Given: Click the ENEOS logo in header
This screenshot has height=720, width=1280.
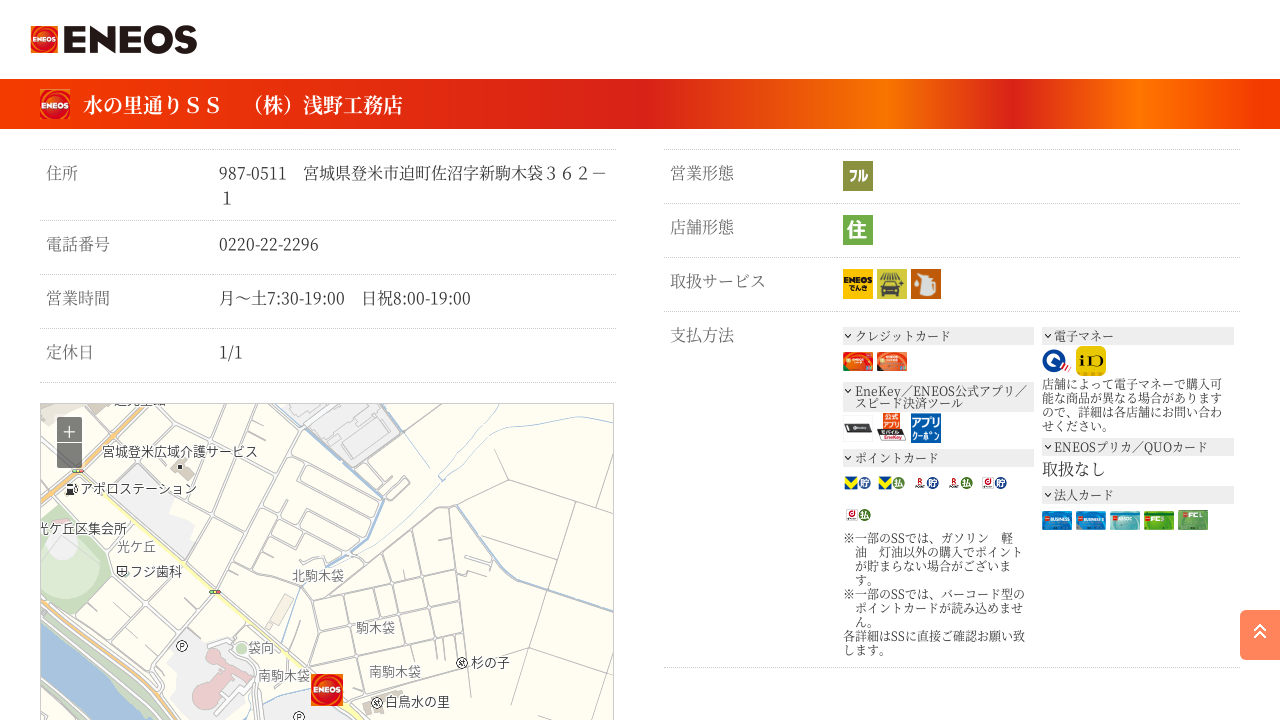Looking at the screenshot, I should click(114, 40).
